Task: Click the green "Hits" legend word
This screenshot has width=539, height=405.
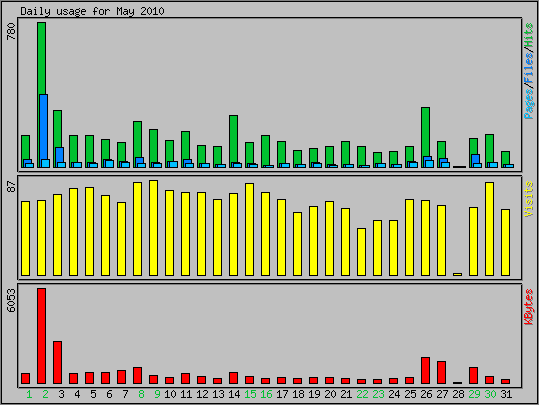Action: point(528,36)
